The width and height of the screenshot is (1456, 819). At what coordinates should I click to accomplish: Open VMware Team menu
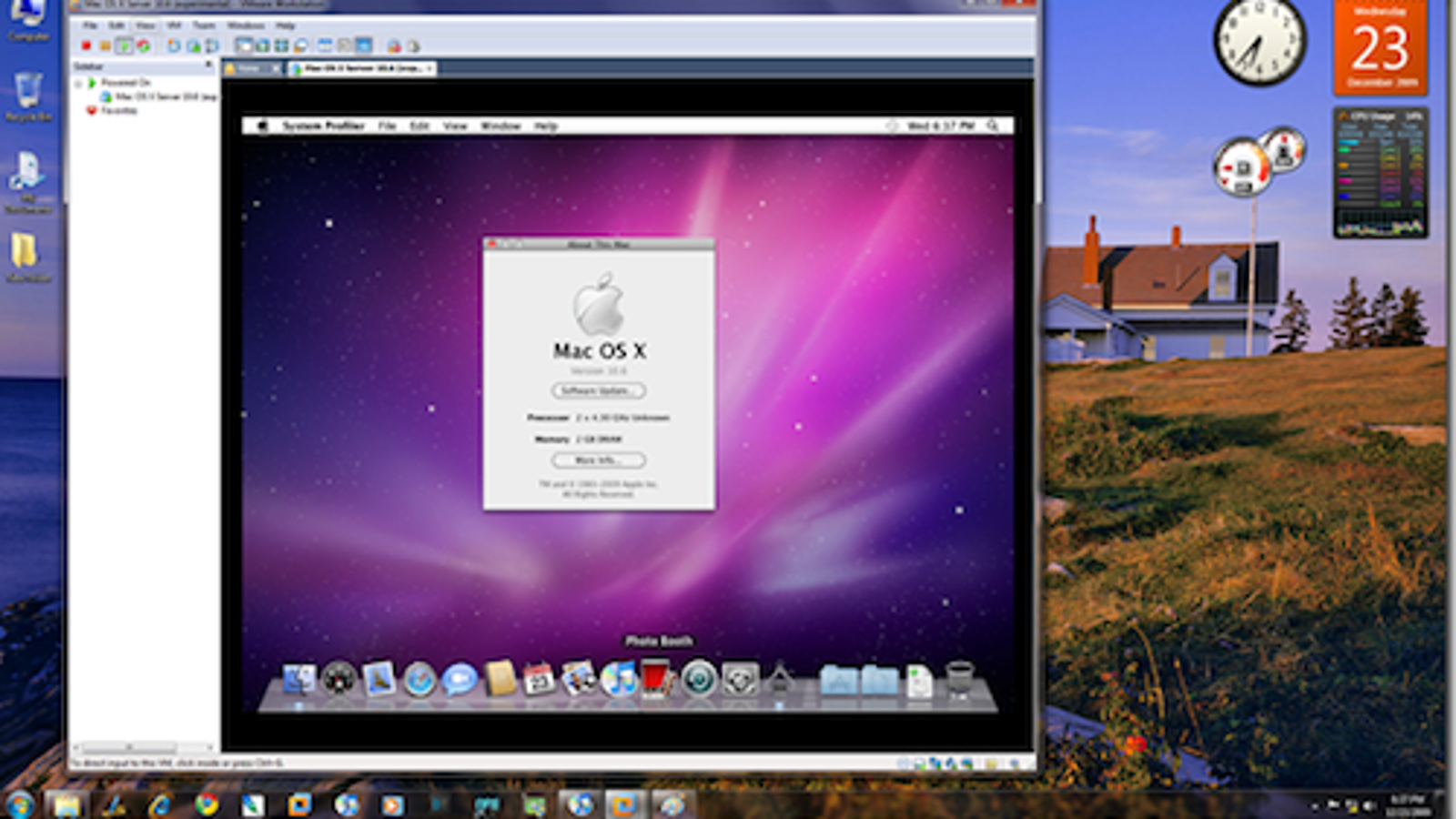pos(204,25)
